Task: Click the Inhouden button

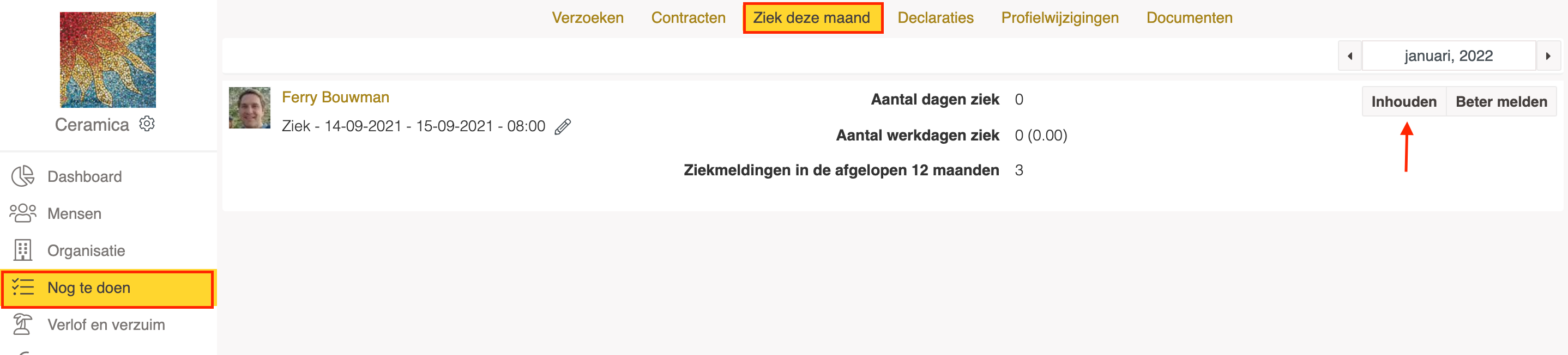Action: tap(1404, 101)
